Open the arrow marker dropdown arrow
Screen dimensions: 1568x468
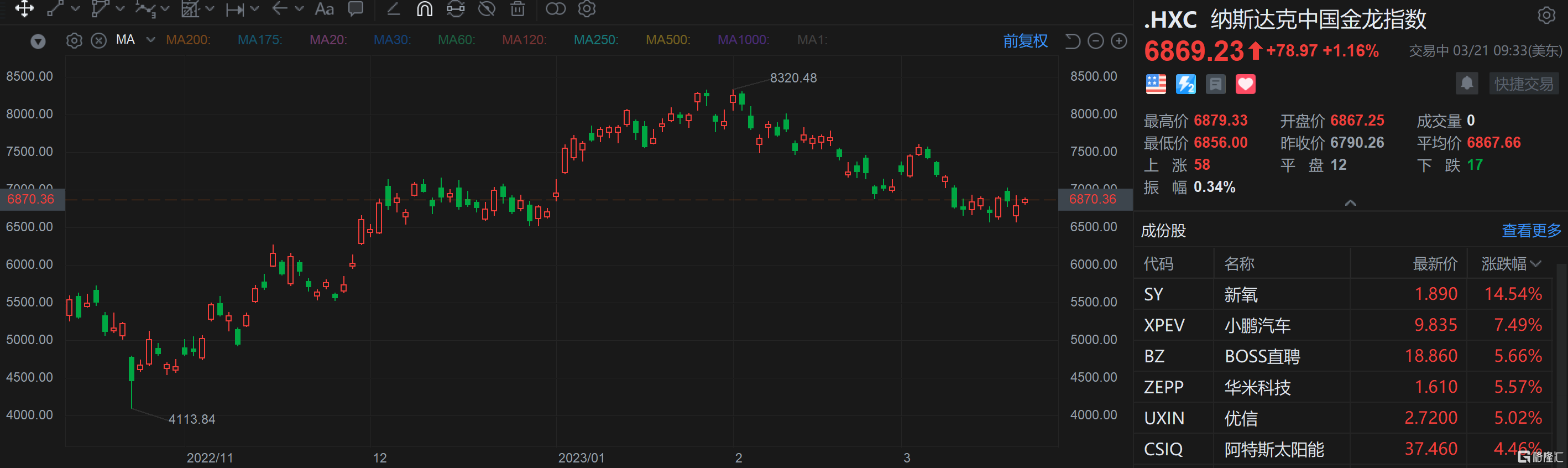click(300, 8)
